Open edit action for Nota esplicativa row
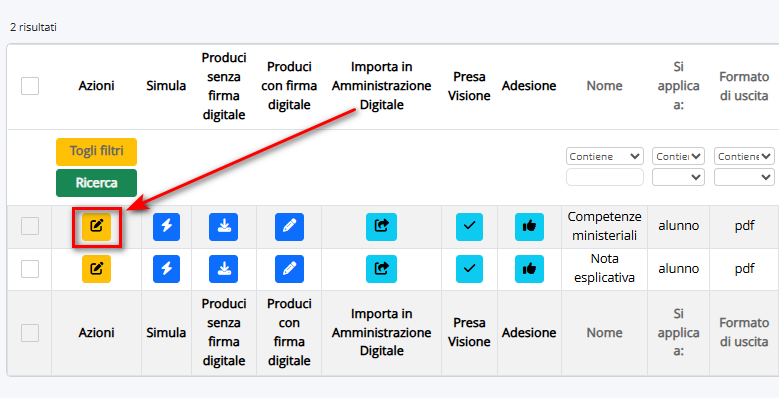 pos(96,269)
